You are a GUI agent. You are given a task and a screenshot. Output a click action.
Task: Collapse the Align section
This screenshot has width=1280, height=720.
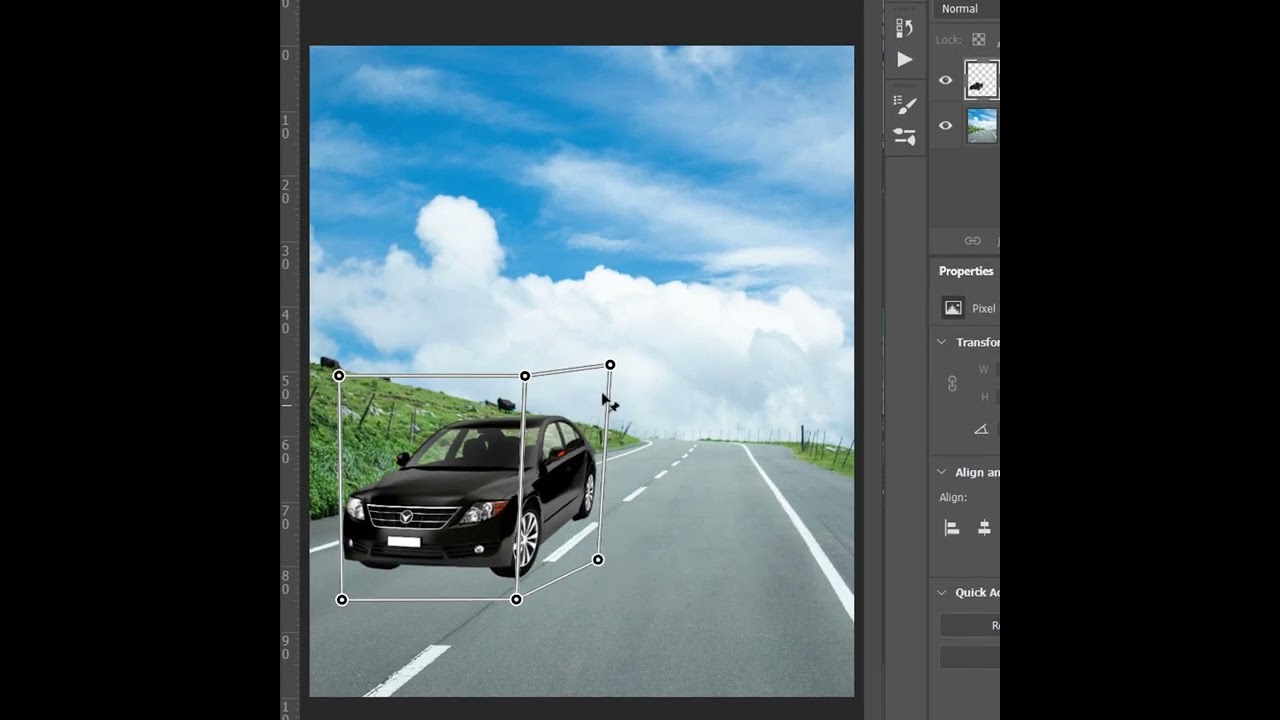[x=941, y=472]
